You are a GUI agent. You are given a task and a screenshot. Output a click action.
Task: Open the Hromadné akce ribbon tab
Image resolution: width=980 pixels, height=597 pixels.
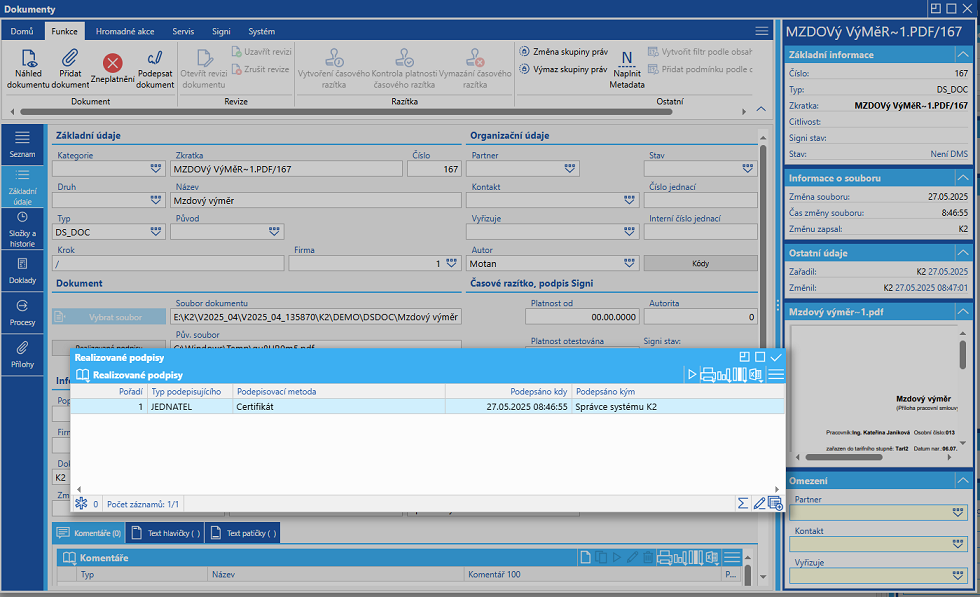tap(125, 31)
